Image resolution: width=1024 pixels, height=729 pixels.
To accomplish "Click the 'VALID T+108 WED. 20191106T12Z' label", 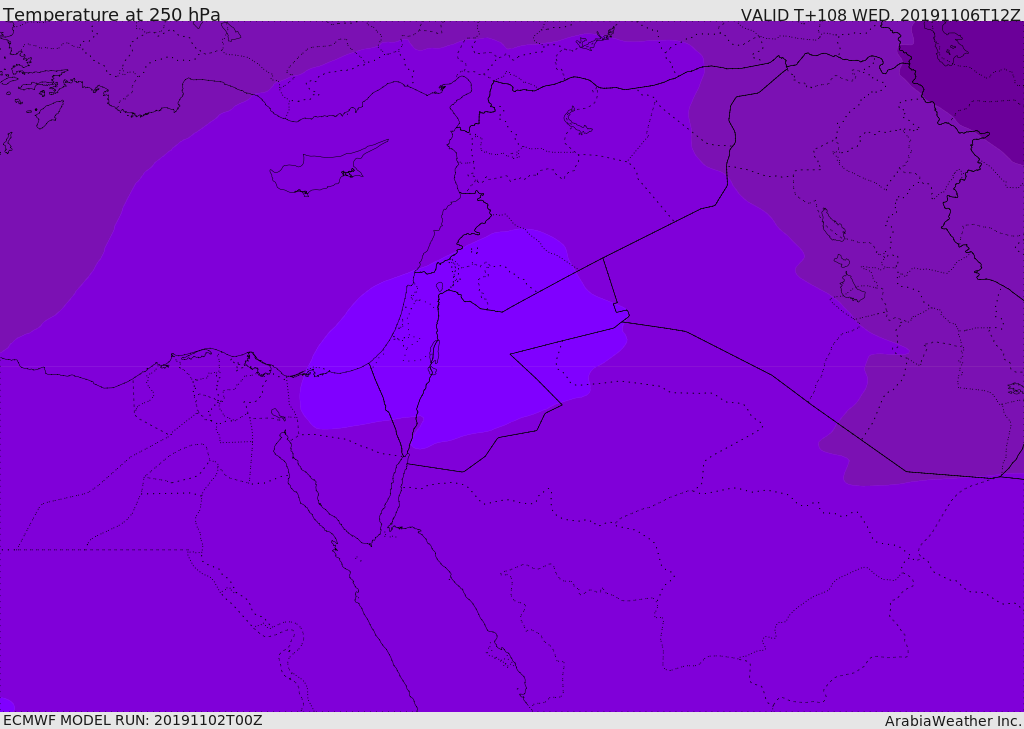I will [x=880, y=14].
